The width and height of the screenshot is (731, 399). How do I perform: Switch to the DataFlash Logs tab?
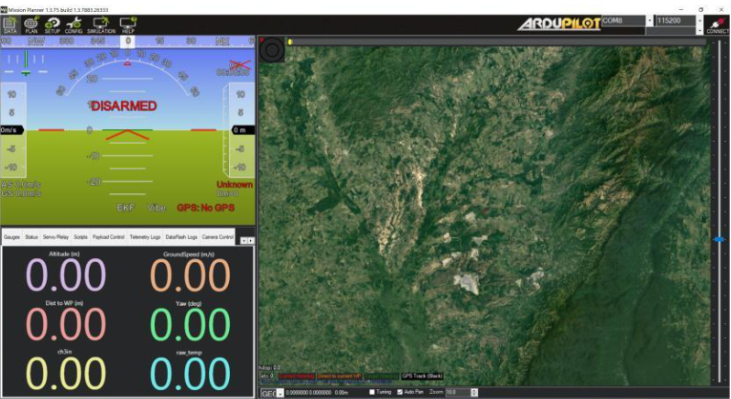(181, 237)
